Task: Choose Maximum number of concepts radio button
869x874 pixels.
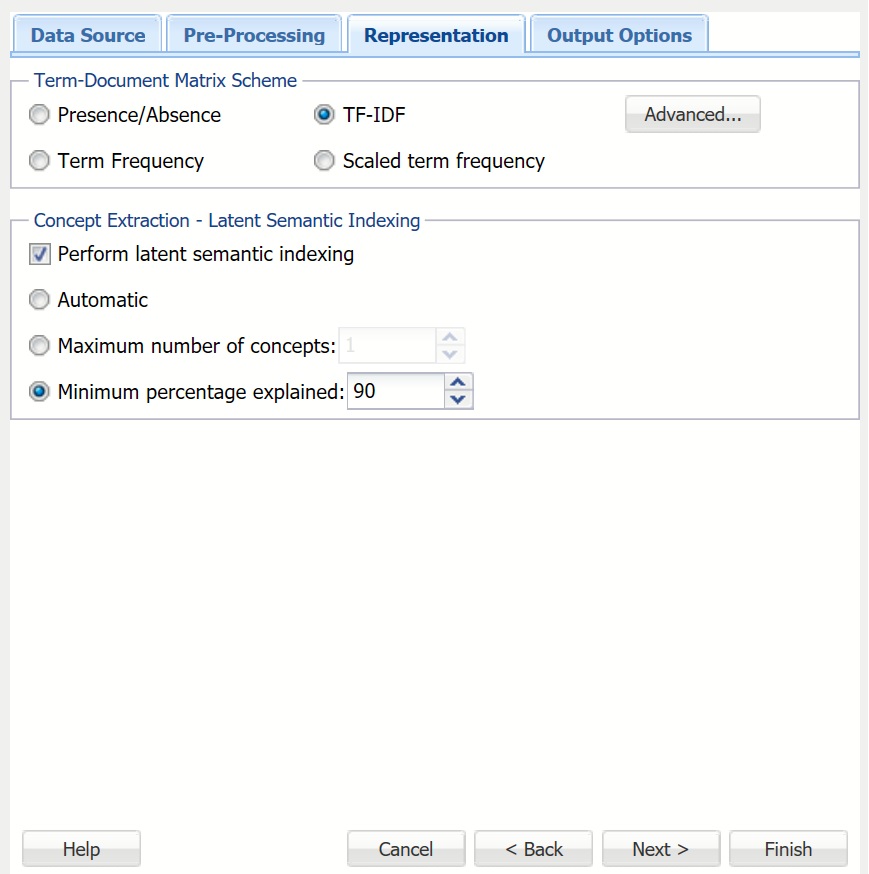Action: (x=39, y=346)
